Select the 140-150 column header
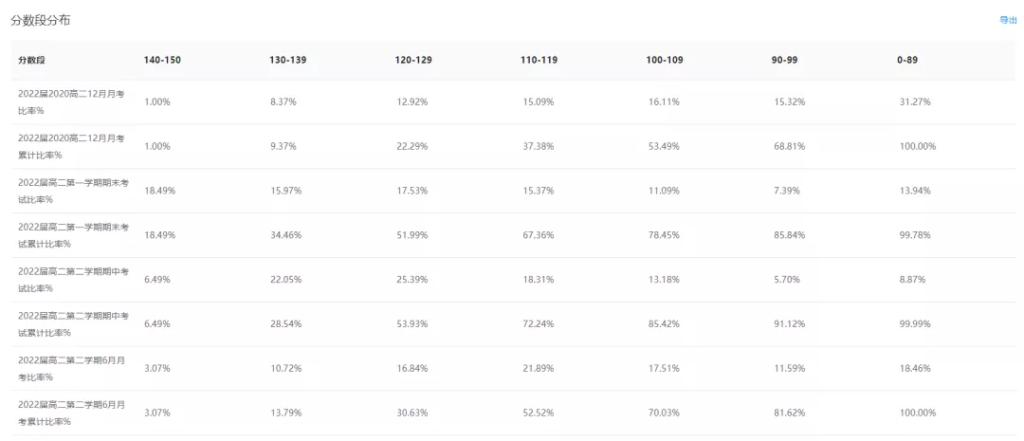 [163, 60]
